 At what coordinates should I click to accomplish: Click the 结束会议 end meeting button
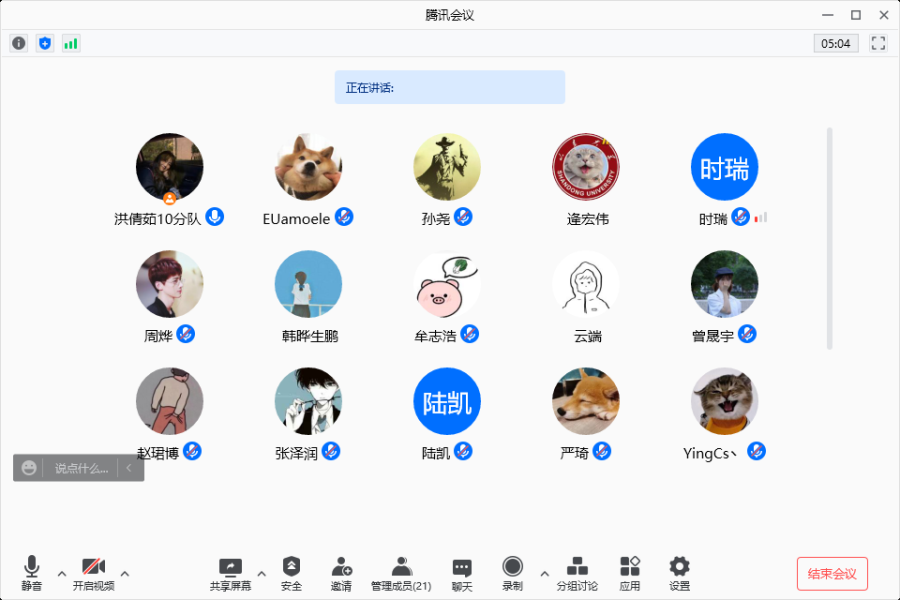[832, 574]
